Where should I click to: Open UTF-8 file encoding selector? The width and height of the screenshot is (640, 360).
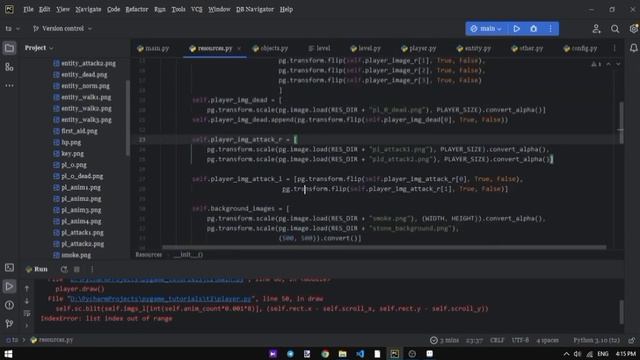520,340
